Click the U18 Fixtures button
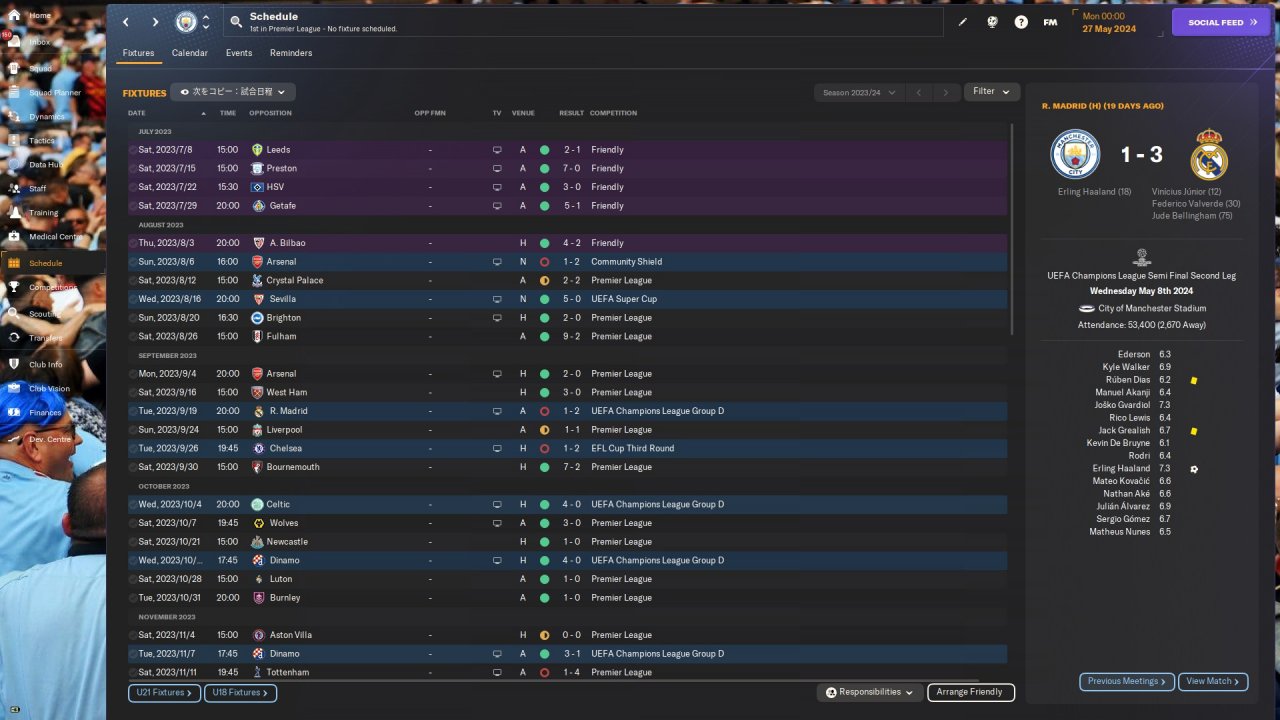This screenshot has height=720, width=1280. pos(240,692)
